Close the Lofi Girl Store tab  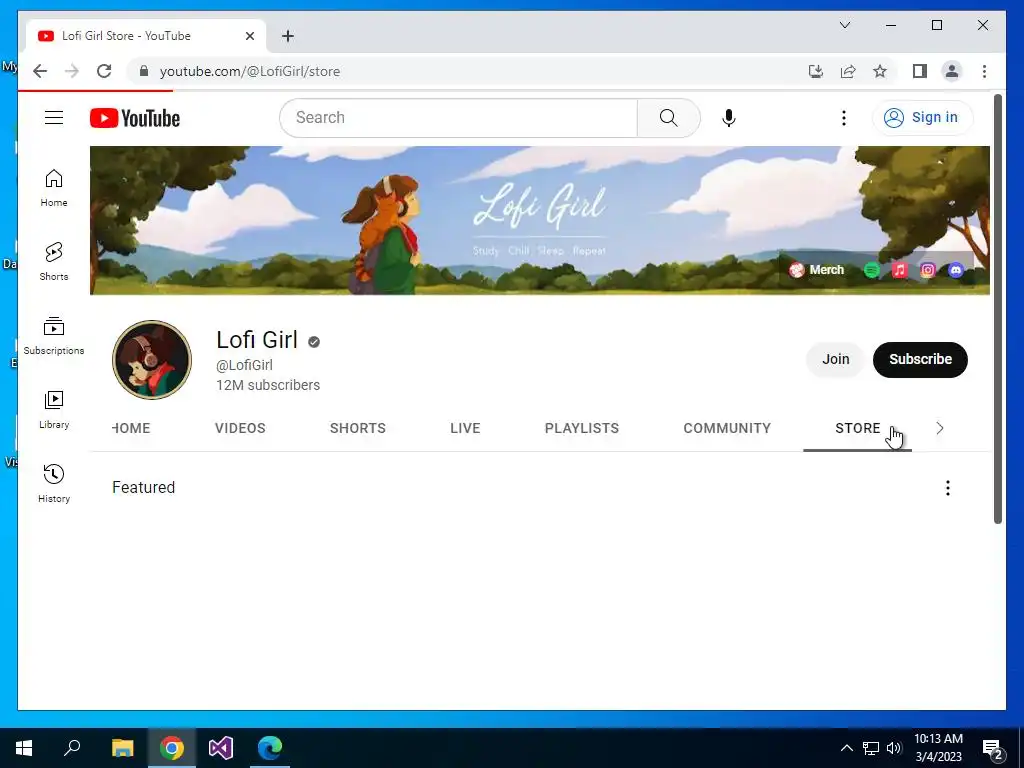pos(249,36)
